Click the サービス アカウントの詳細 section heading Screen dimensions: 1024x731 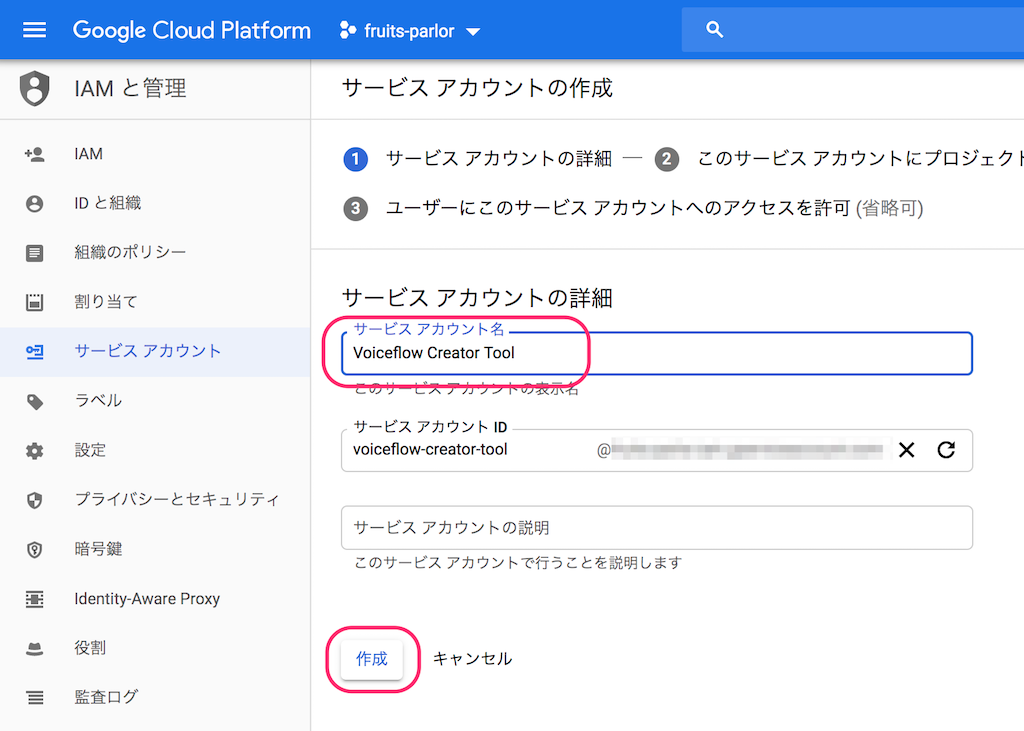477,298
